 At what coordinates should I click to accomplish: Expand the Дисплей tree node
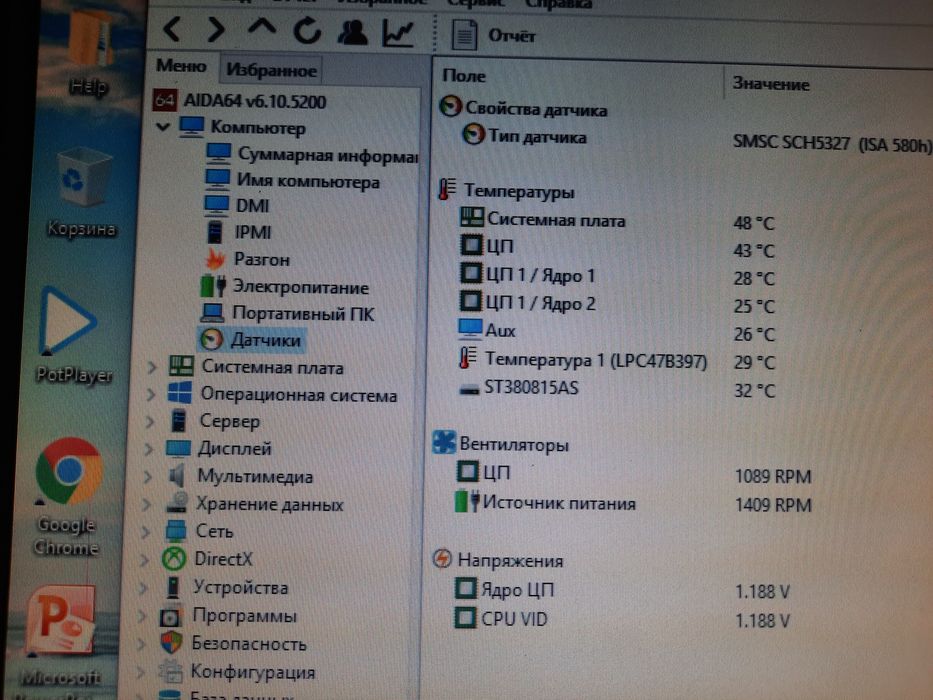click(x=148, y=449)
